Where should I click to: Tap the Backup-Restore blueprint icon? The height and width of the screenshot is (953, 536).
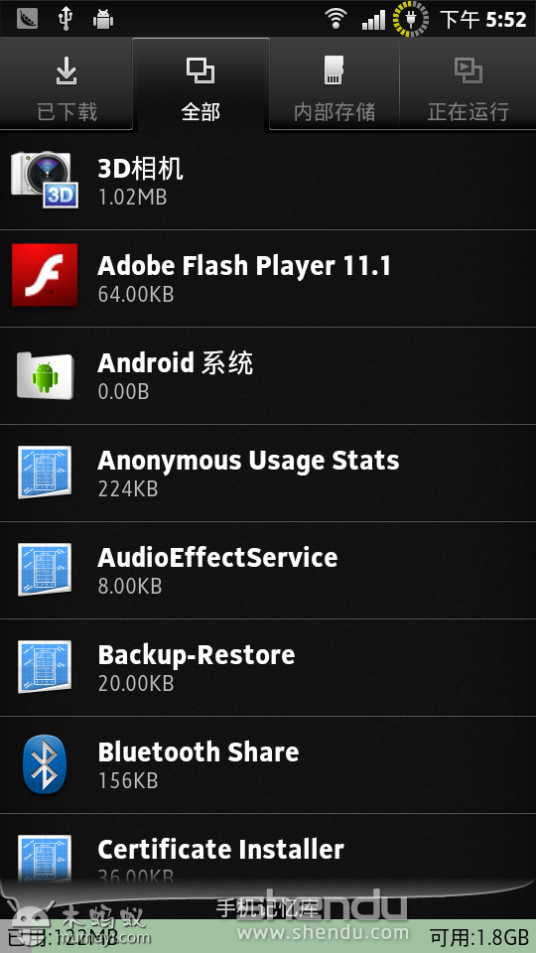44,667
